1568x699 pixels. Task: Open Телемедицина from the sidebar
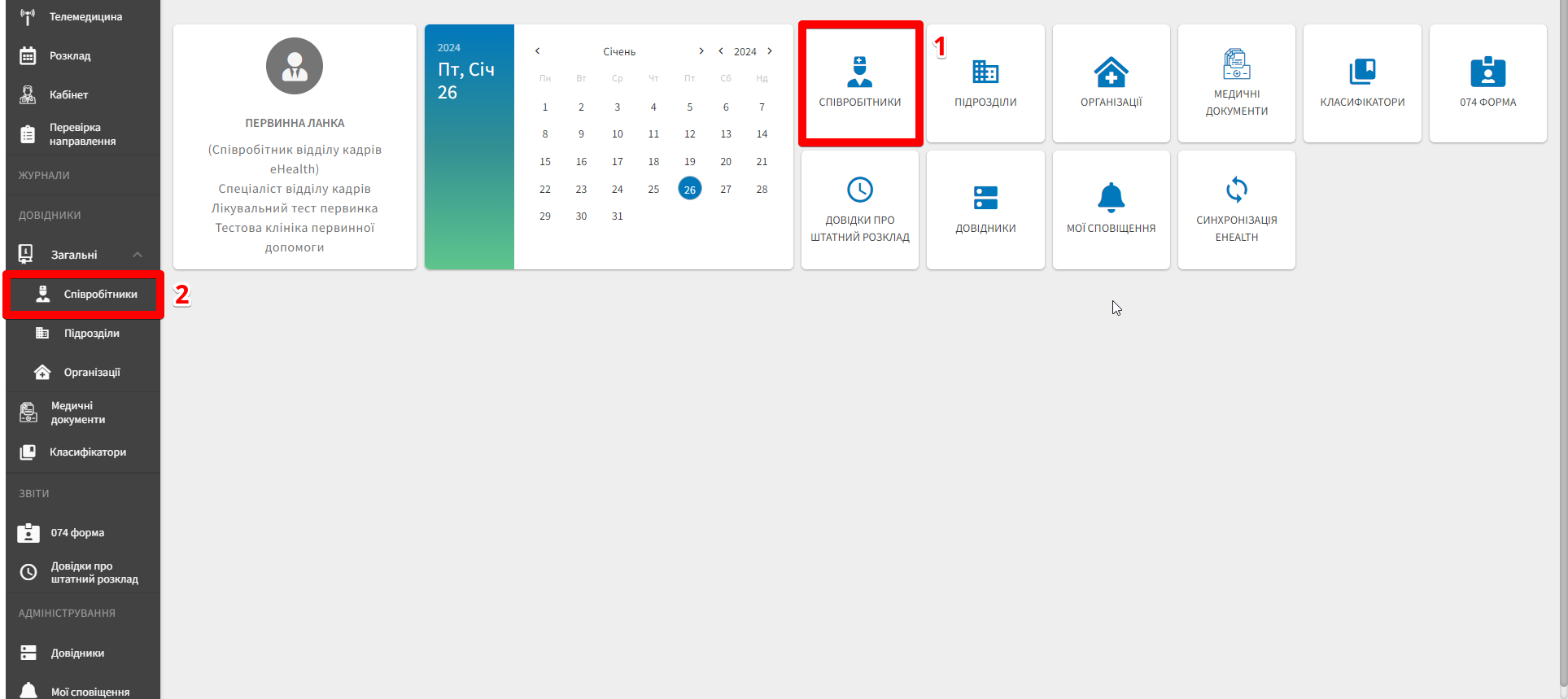tap(85, 17)
